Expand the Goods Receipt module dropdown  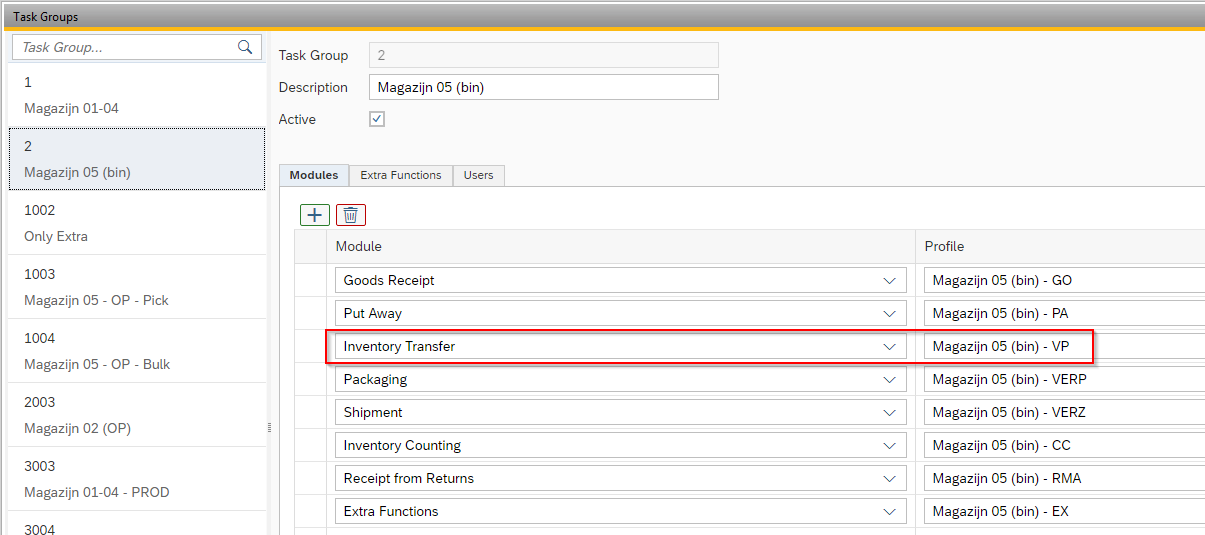(889, 281)
